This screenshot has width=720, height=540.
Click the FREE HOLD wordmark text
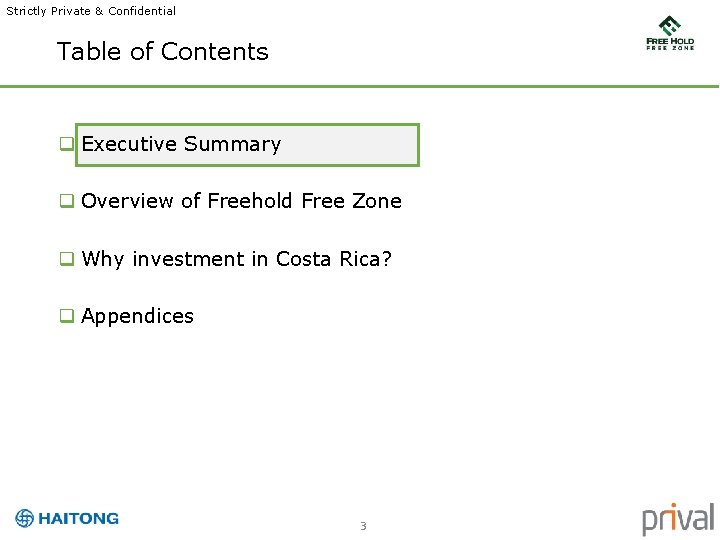(670, 41)
